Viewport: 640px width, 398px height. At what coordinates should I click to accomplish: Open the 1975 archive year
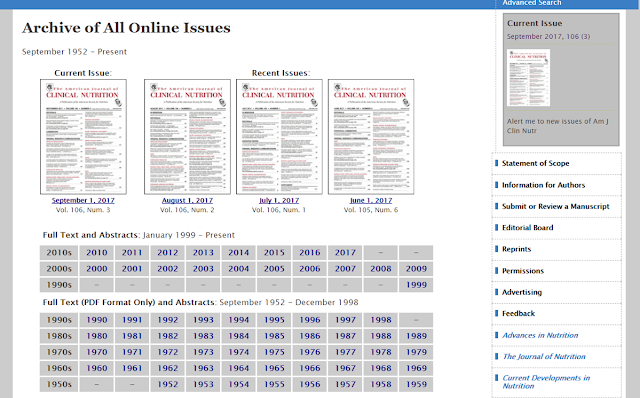274,352
